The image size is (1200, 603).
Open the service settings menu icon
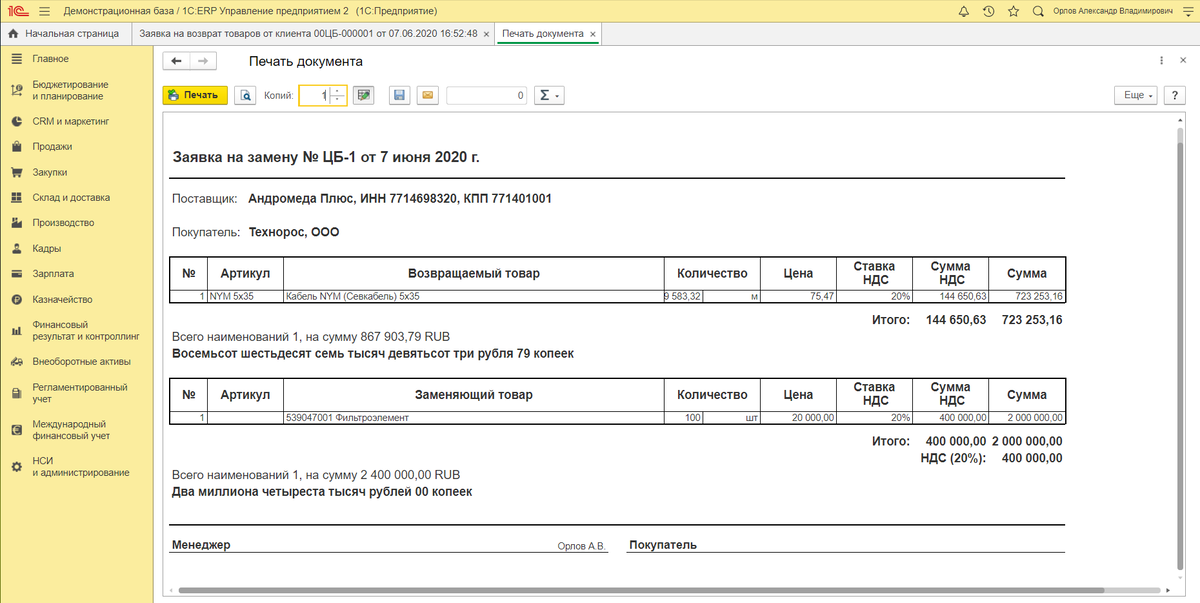pyautogui.click(x=1188, y=11)
